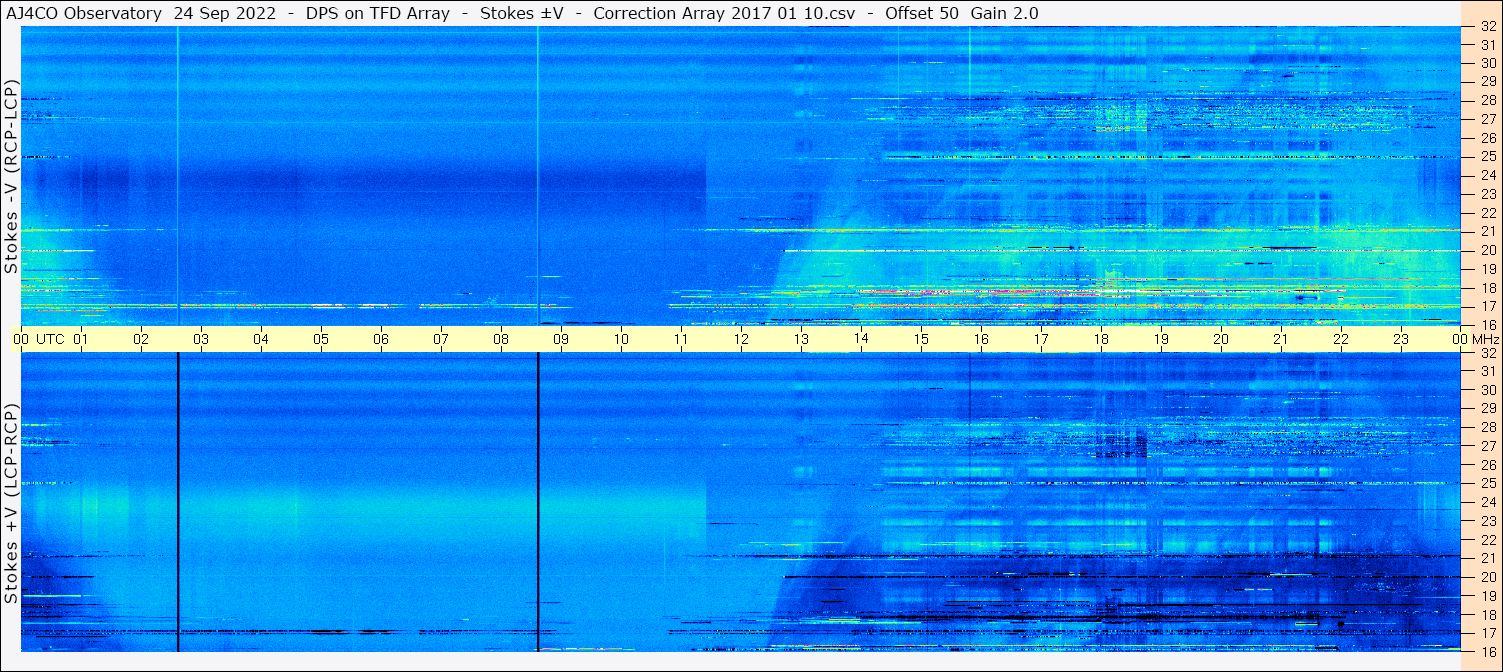Viewport: 1503px width, 672px height.
Task: Select the 12 hour mark on the time axis
Action: click(x=741, y=339)
